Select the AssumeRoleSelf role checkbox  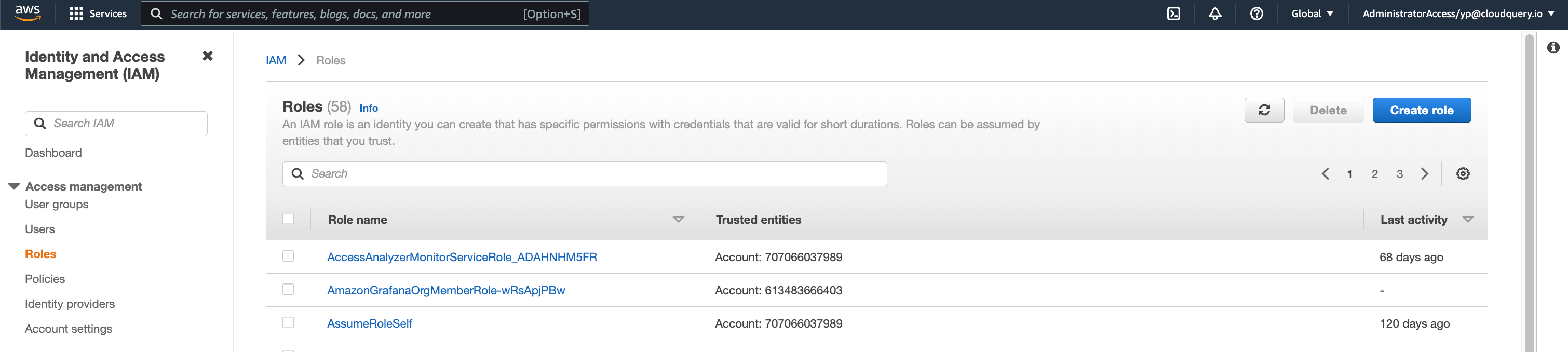288,323
